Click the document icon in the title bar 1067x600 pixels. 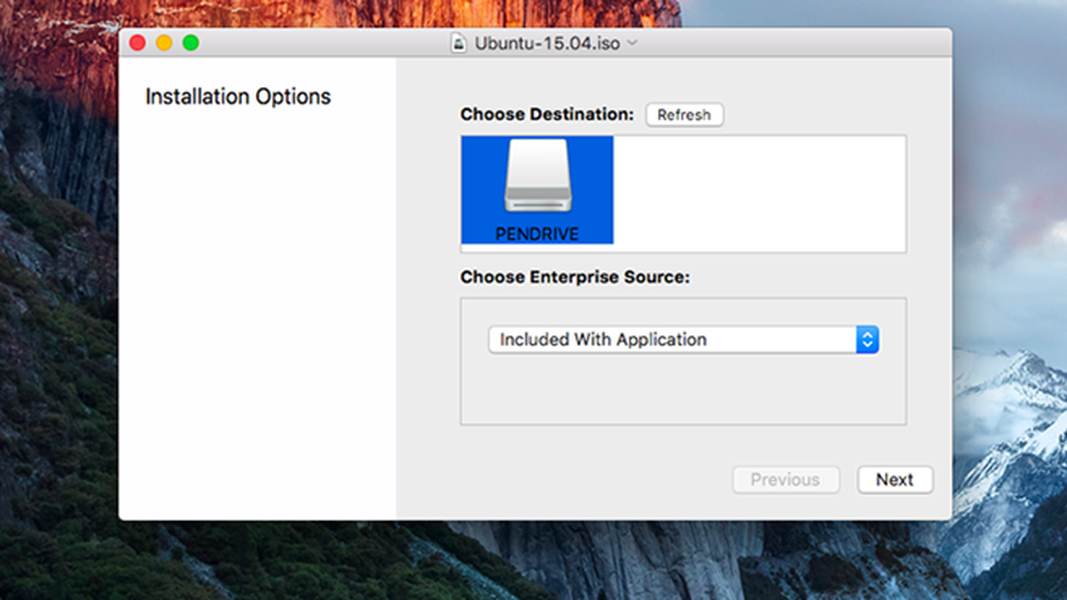pos(459,43)
